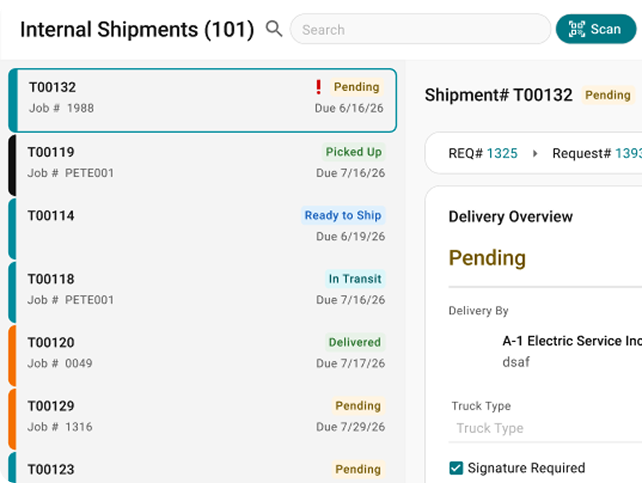Click the Pending badge beside Shipment# T00132
Image resolution: width=642 pixels, height=483 pixels.
click(608, 95)
